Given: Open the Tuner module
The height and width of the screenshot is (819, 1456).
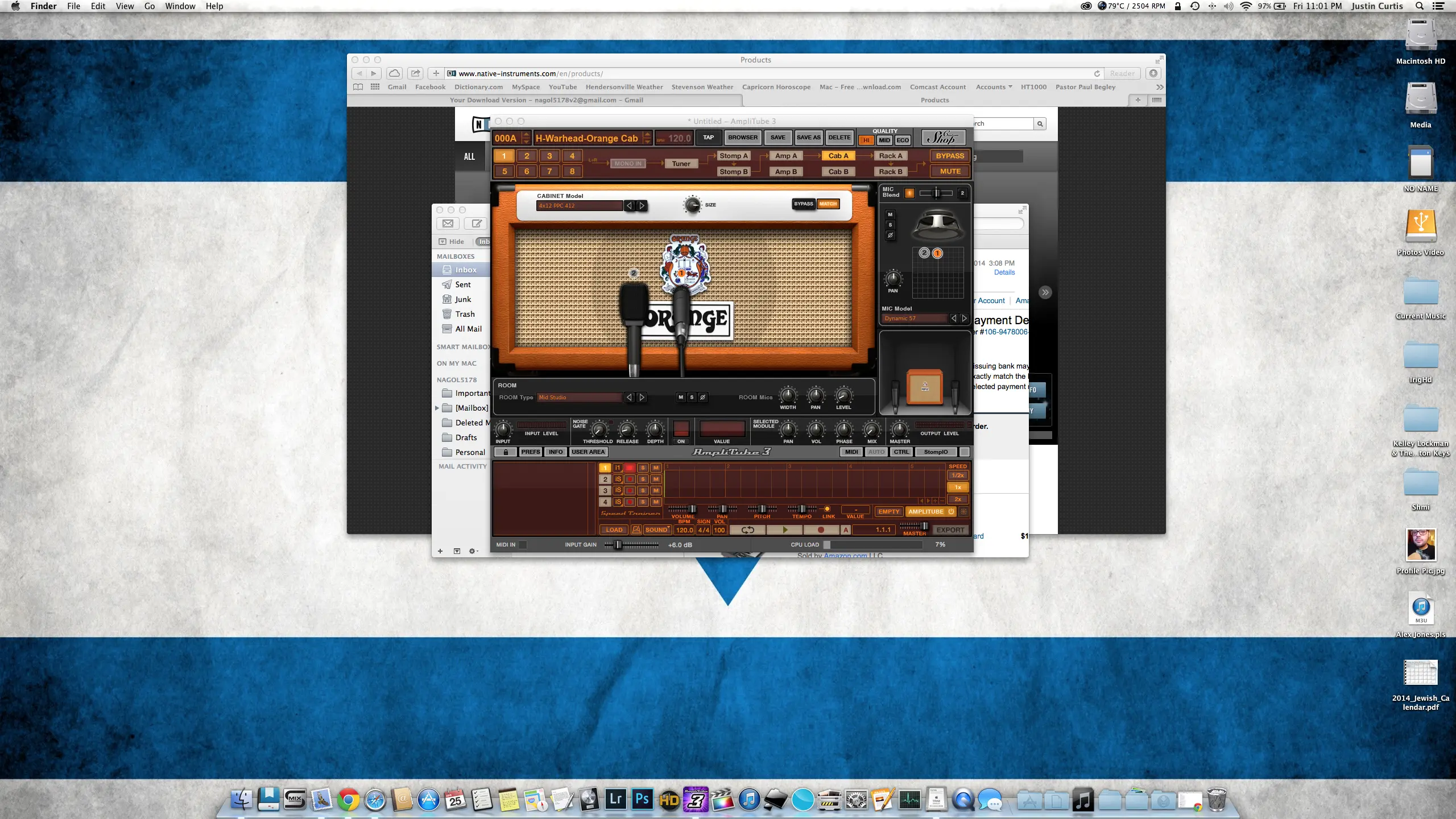Looking at the screenshot, I should 681,163.
